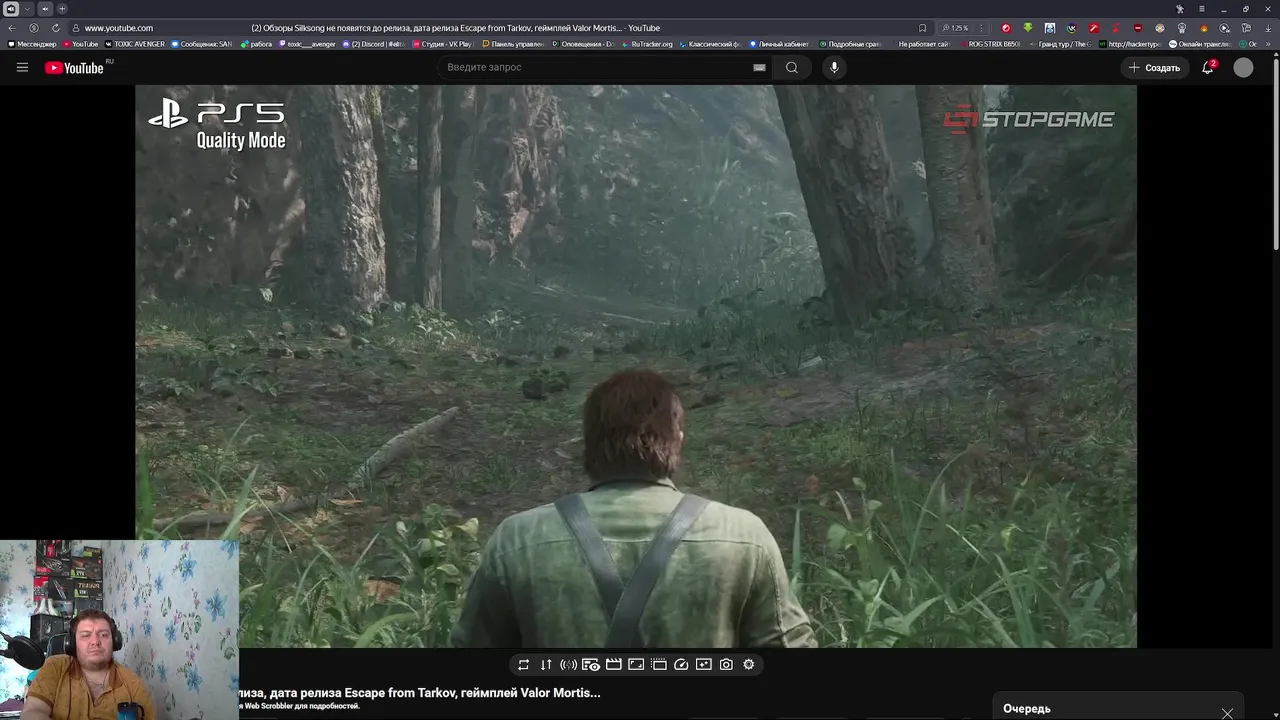Click the expand-video frame icon

coord(636,664)
